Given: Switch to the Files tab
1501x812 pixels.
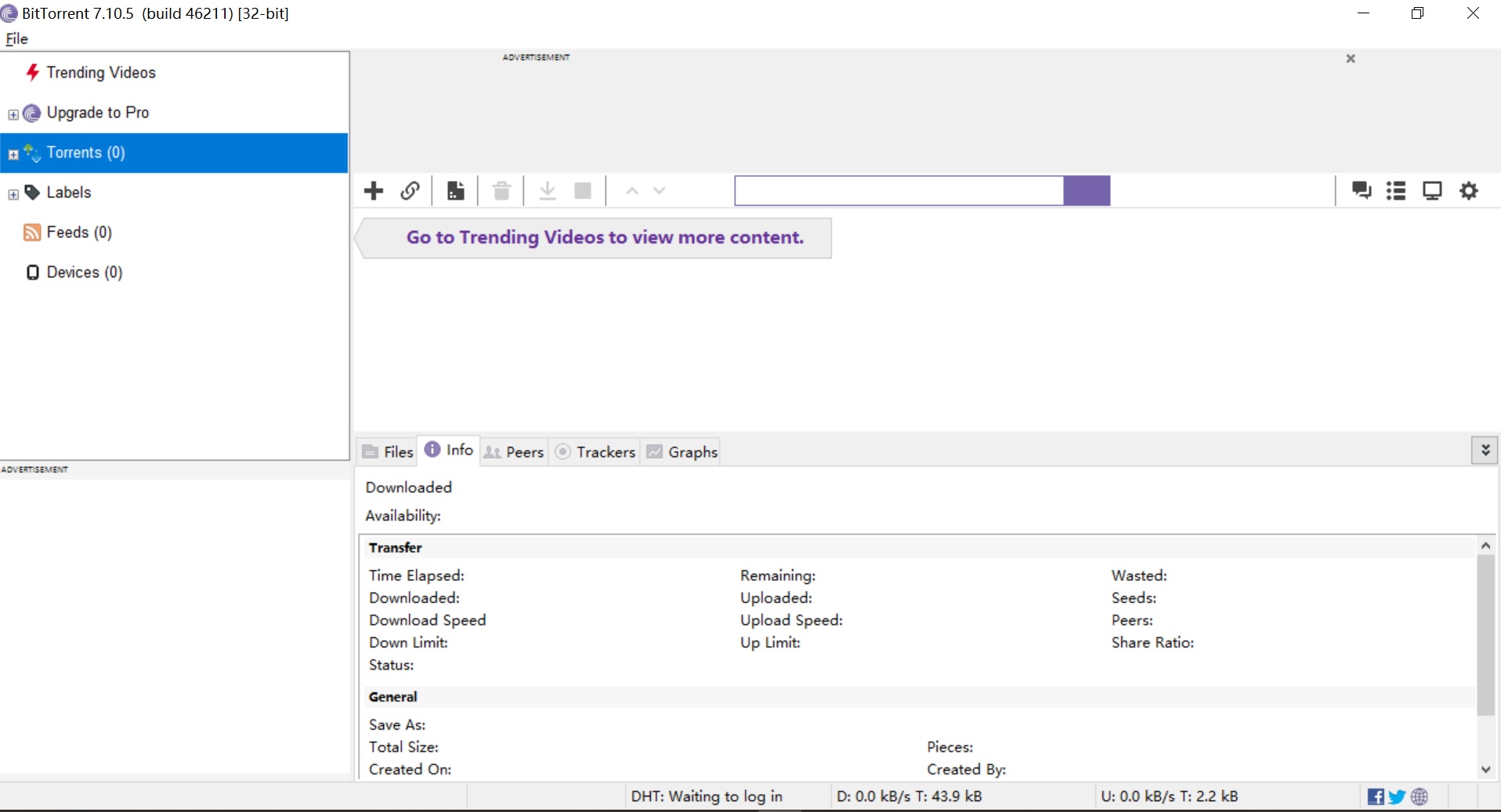Looking at the screenshot, I should pyautogui.click(x=388, y=452).
